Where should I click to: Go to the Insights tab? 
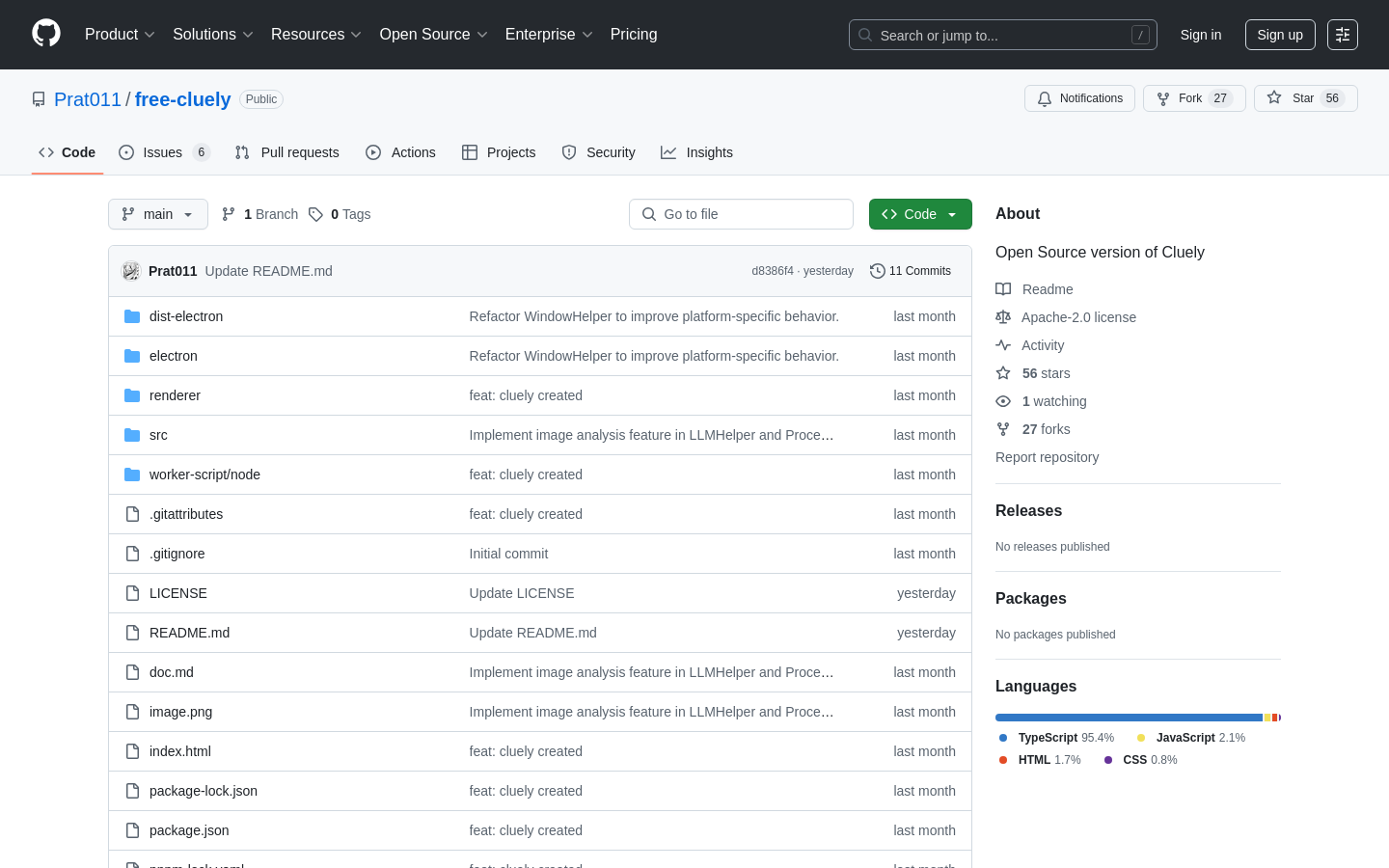(696, 152)
